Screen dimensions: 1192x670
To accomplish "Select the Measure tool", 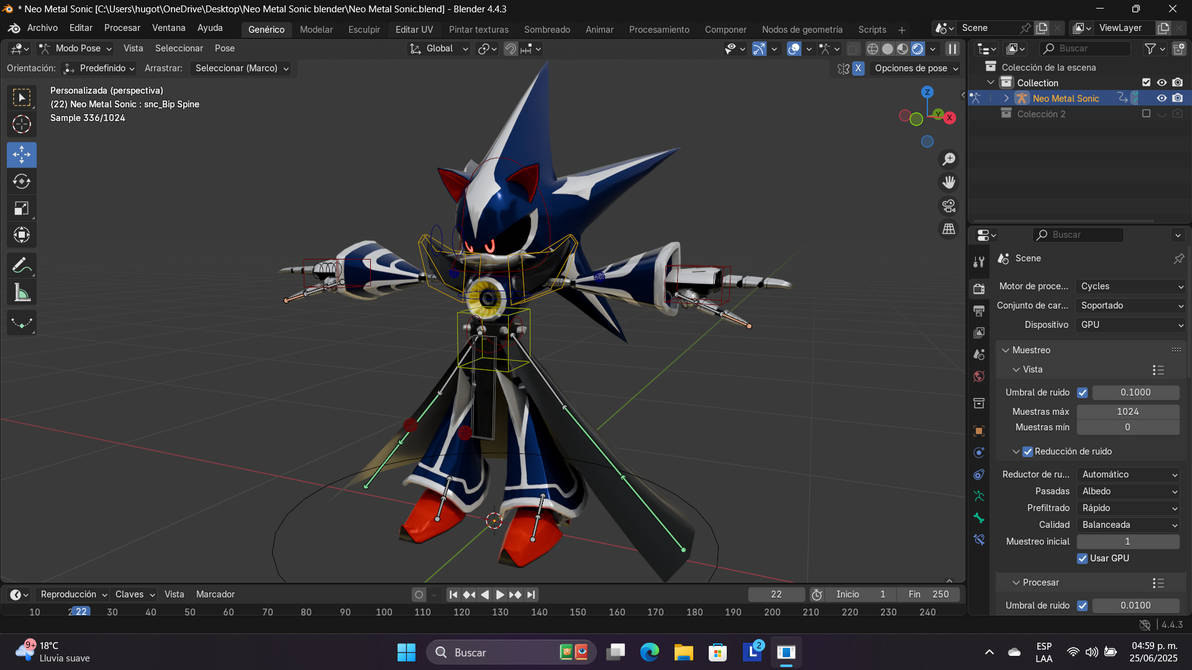I will point(21,293).
